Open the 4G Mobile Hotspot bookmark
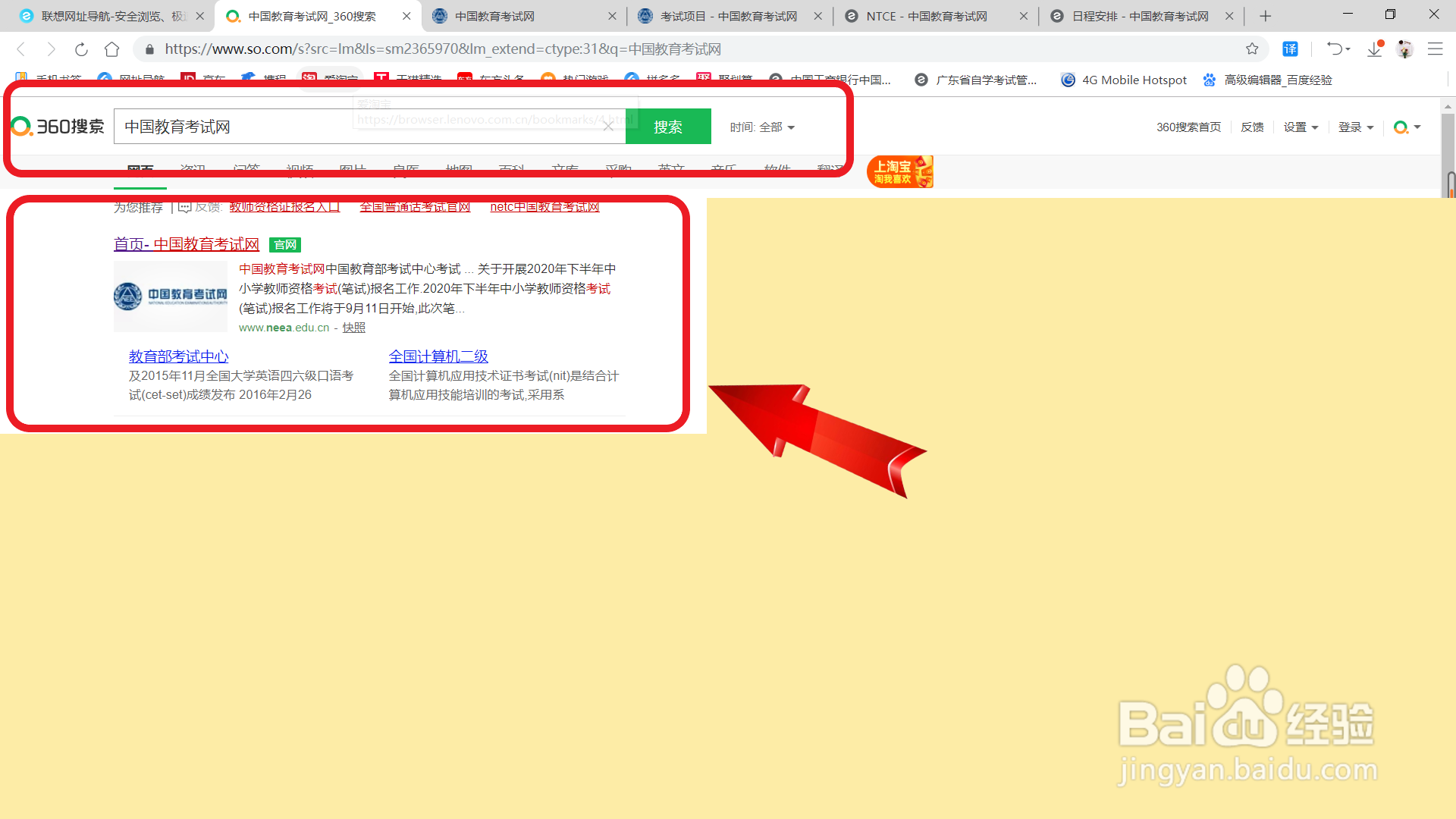Screen dimensions: 1456x819 [x=1123, y=80]
